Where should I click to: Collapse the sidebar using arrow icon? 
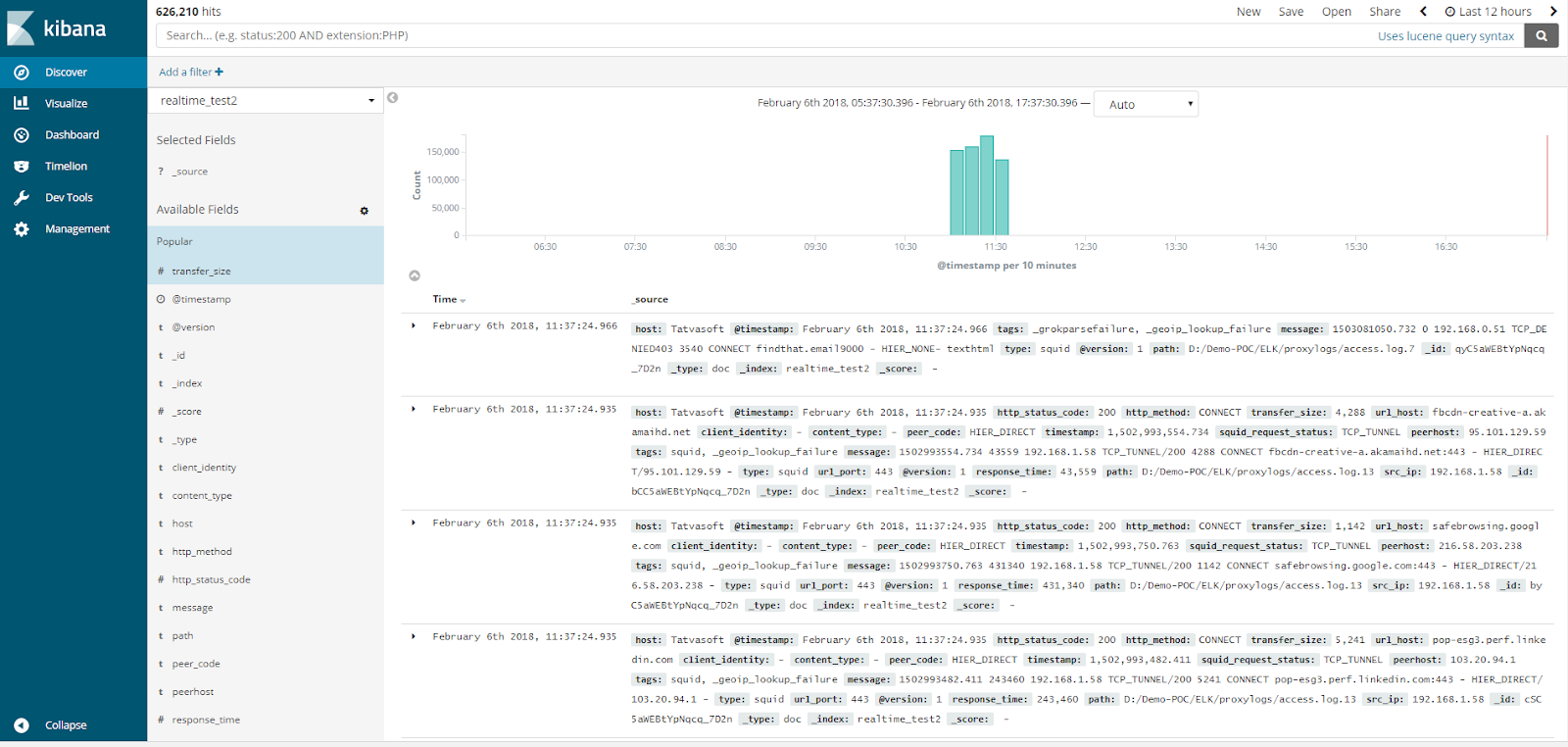coord(22,725)
